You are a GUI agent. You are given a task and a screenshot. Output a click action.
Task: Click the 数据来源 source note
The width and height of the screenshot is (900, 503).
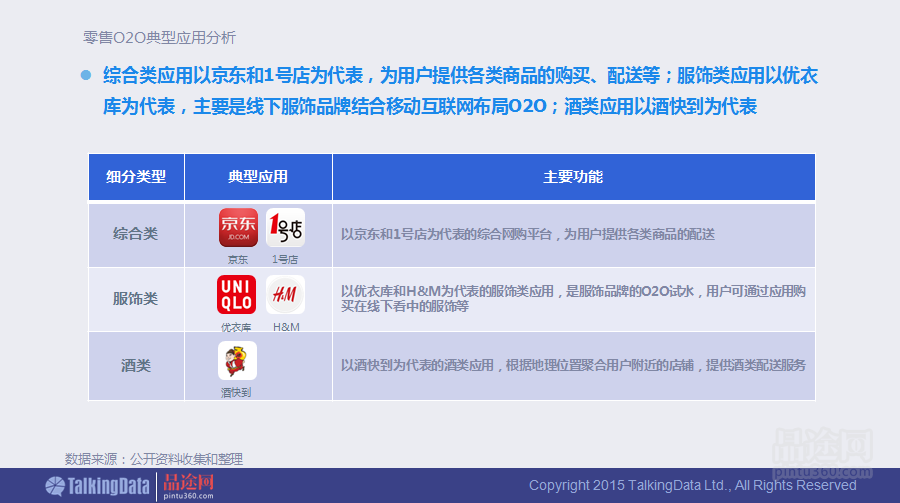(154, 459)
